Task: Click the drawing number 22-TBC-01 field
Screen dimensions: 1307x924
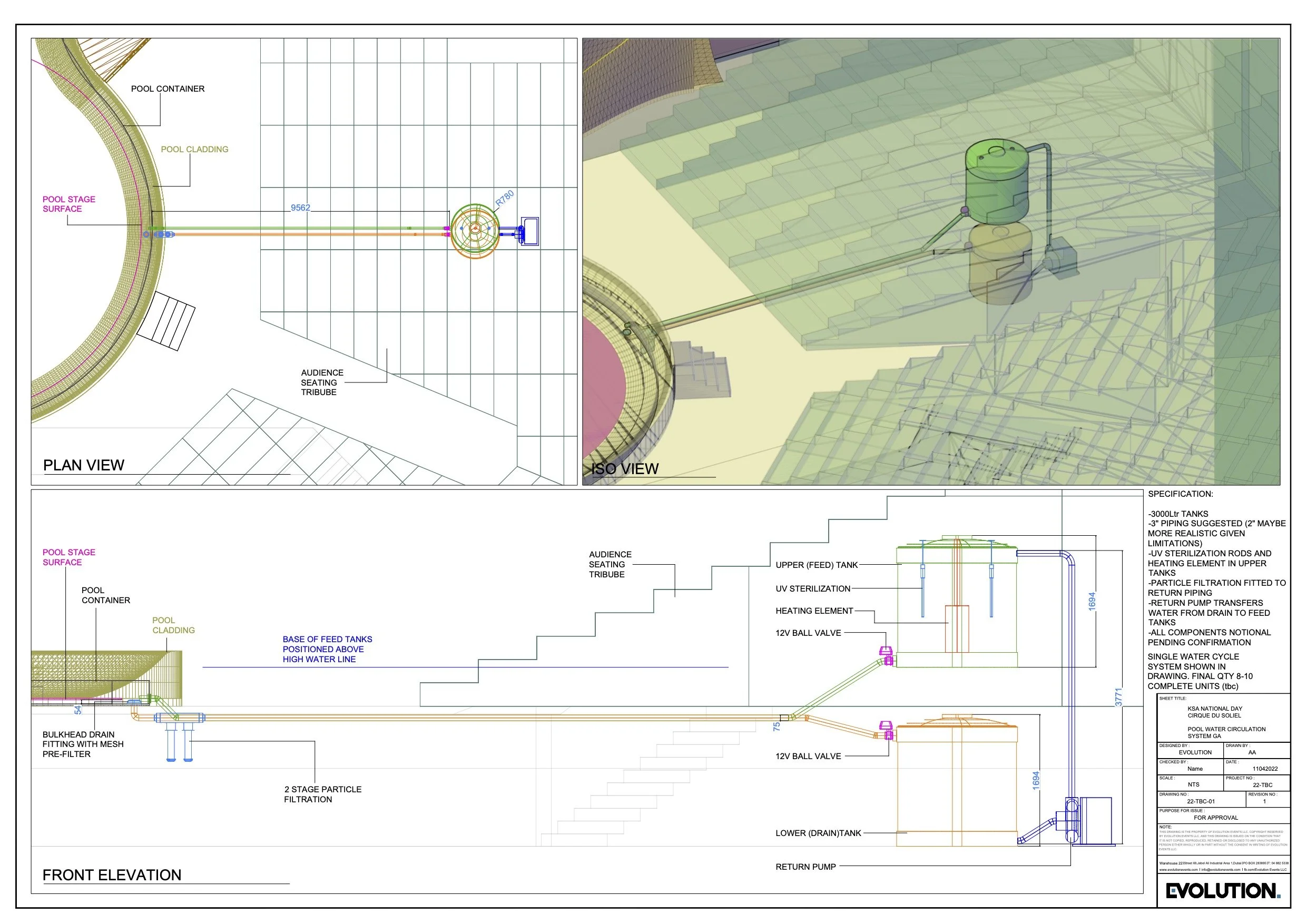Action: point(1201,801)
